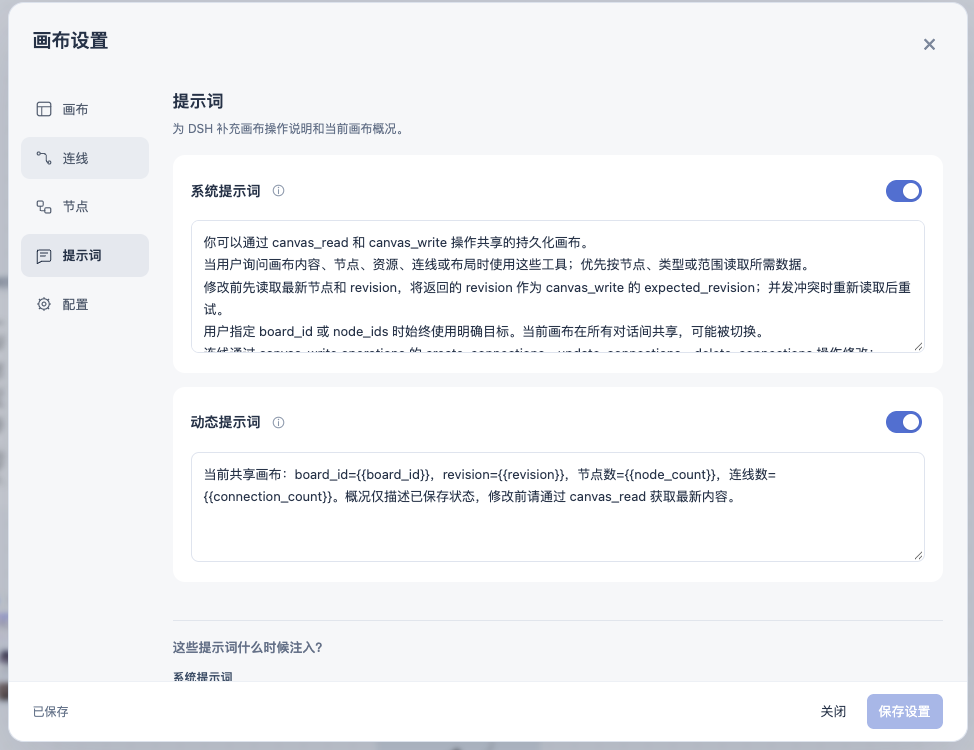
Task: Close the 画布设置 dialog with X
Action: [x=929, y=44]
